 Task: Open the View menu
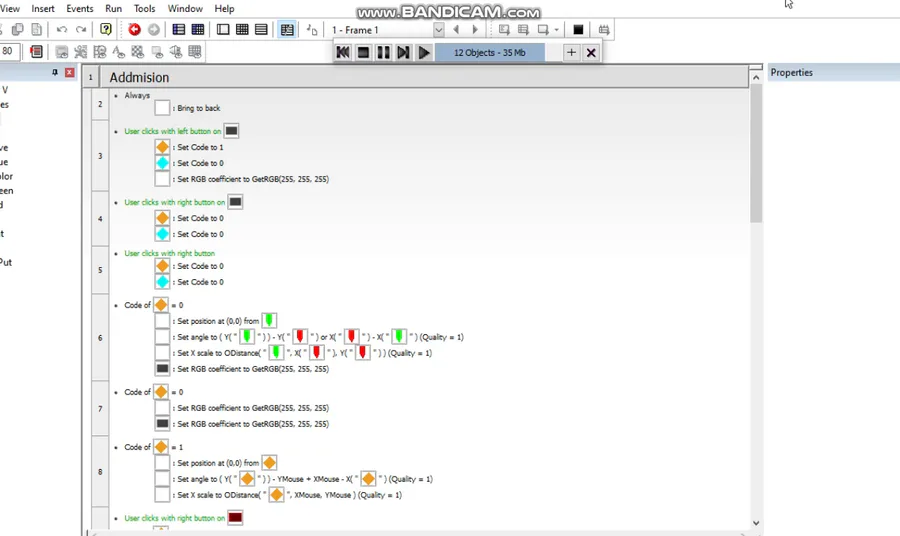[10, 9]
